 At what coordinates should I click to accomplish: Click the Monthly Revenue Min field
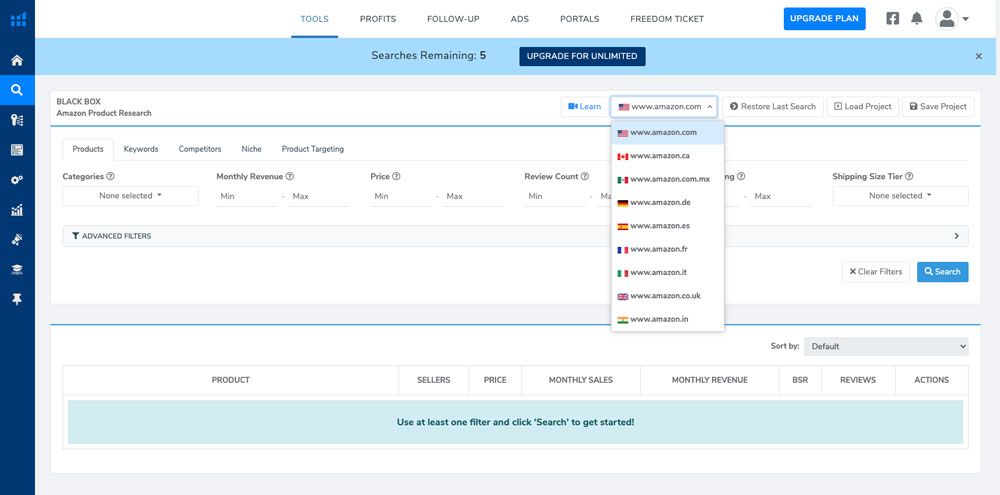[247, 196]
